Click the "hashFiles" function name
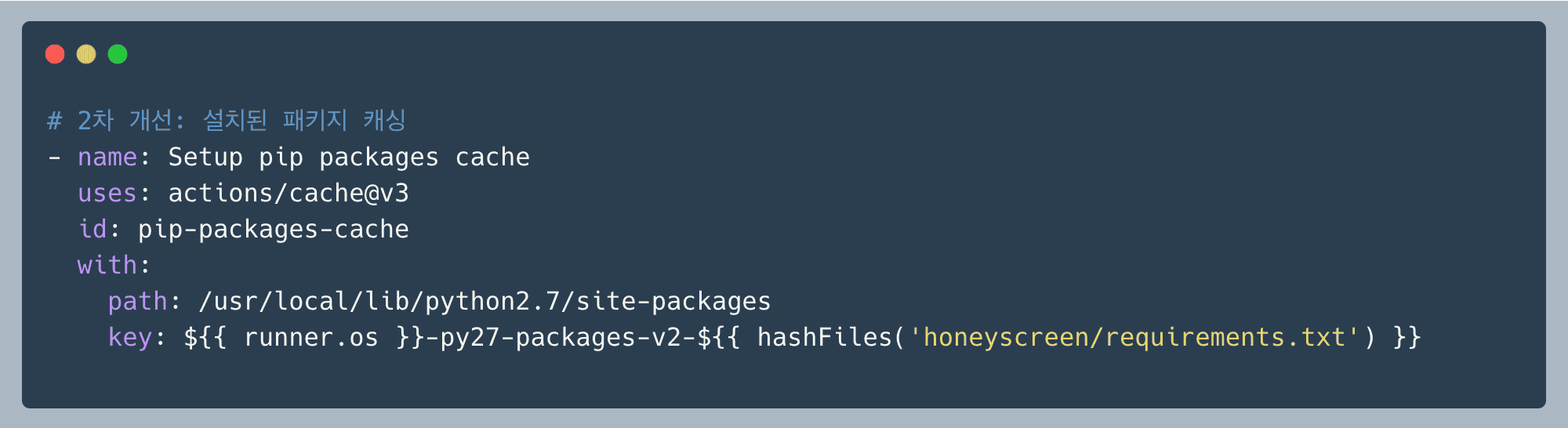 point(825,338)
